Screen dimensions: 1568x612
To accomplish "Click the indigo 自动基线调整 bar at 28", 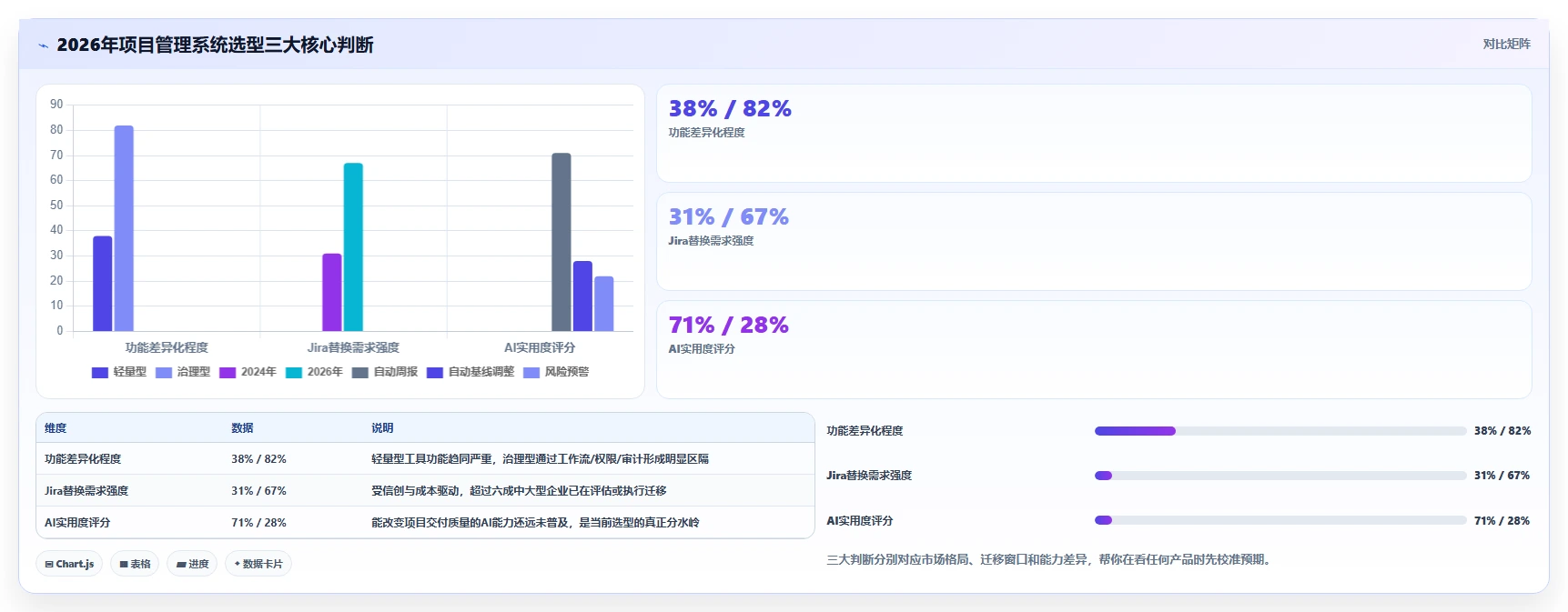I will pos(582,296).
